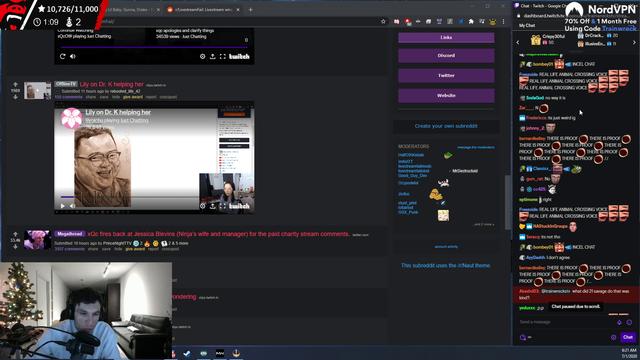Open settings gear on the Lily clip player
Viewport: 640px width, 360px height.
[202, 206]
